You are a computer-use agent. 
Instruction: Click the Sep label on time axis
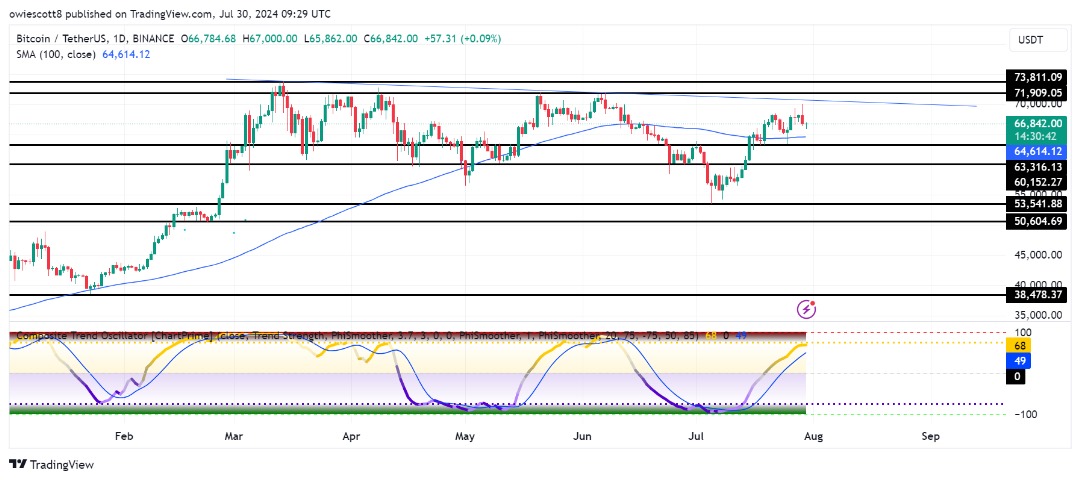931,436
